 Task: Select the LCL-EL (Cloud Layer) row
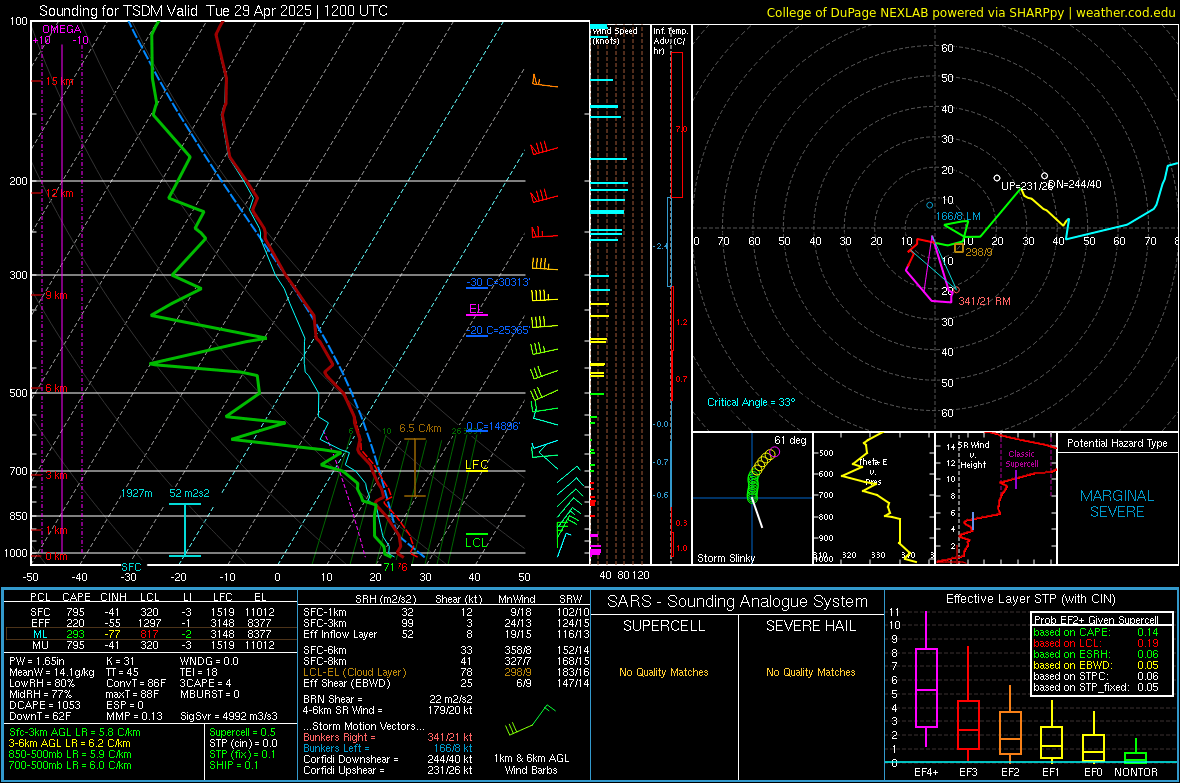pos(446,672)
